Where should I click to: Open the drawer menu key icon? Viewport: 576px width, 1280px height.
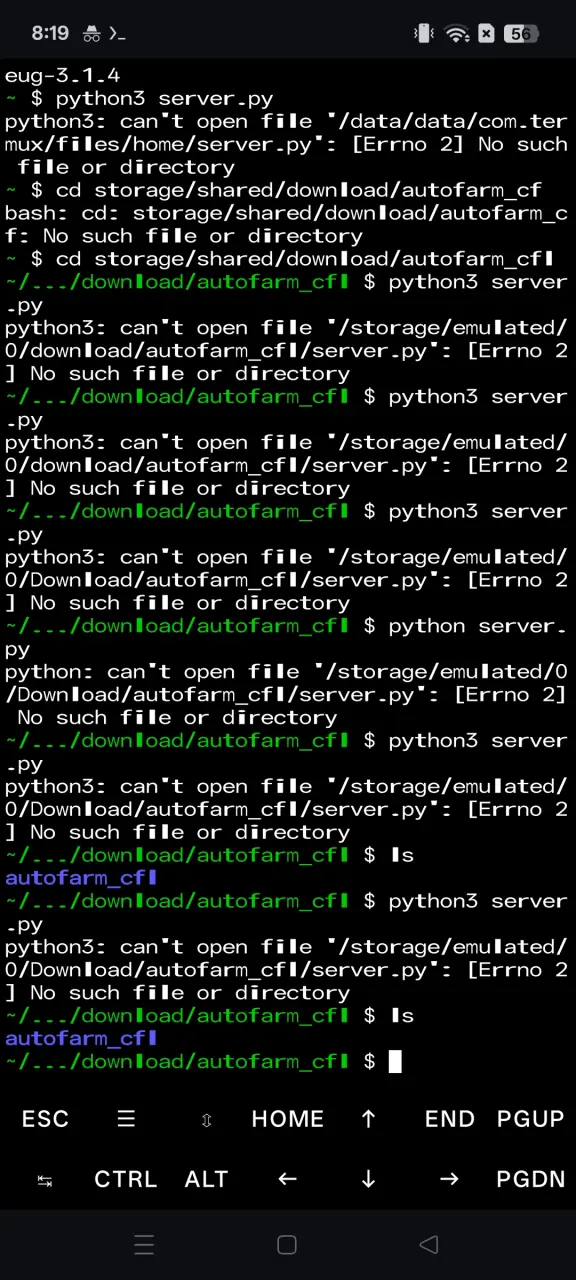(126, 1119)
